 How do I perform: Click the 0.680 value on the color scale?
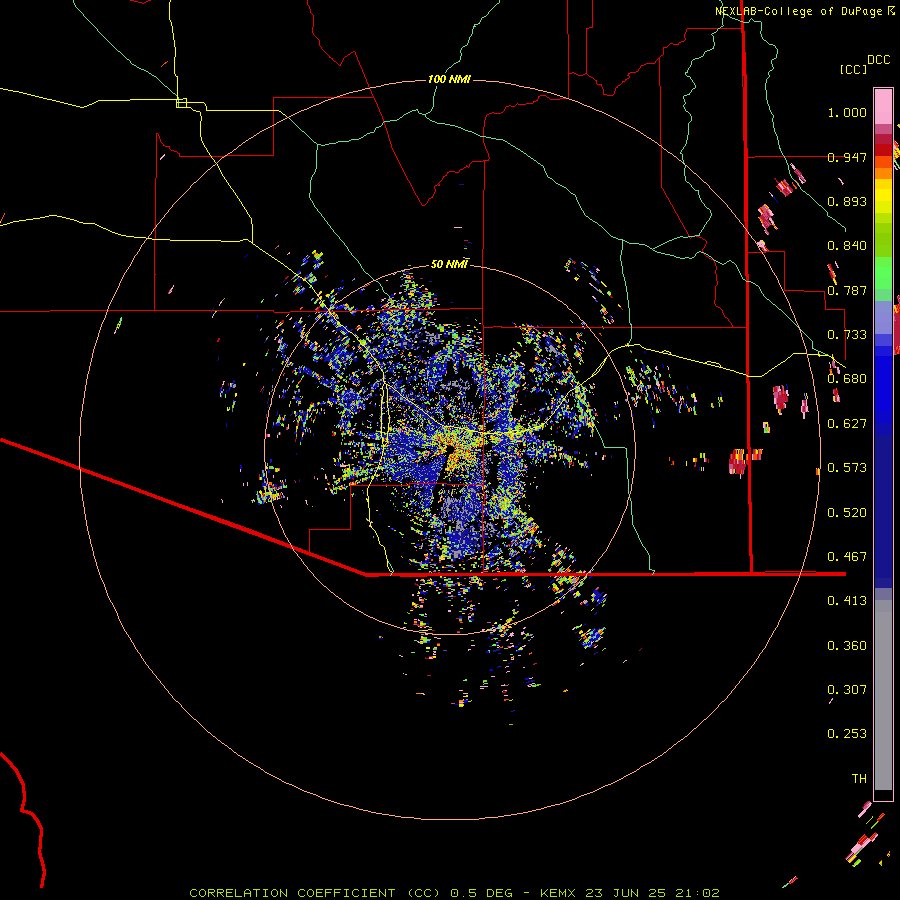[847, 379]
